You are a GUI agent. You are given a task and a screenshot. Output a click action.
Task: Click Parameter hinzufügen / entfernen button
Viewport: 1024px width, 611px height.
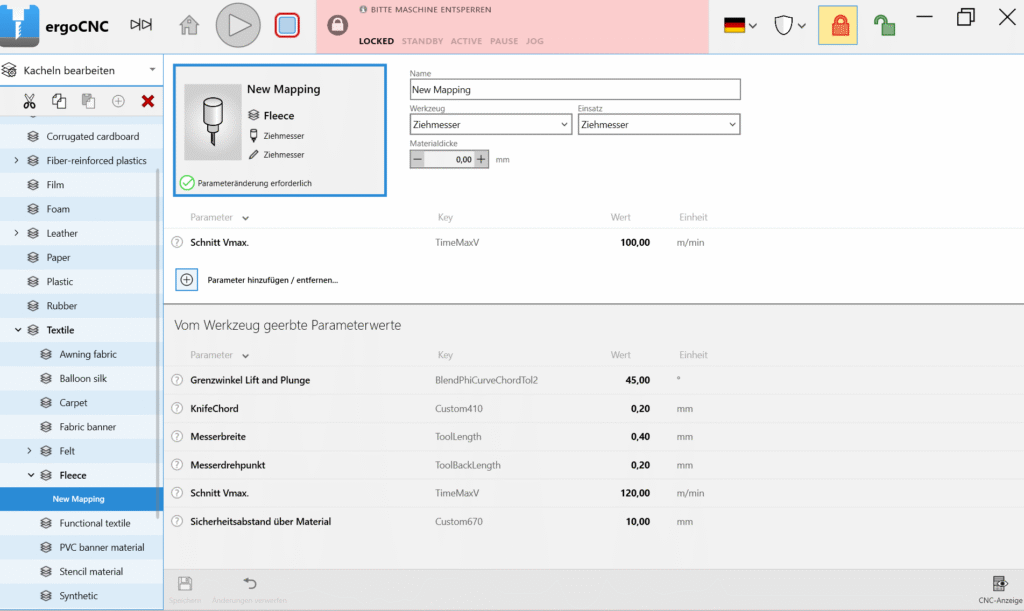187,280
